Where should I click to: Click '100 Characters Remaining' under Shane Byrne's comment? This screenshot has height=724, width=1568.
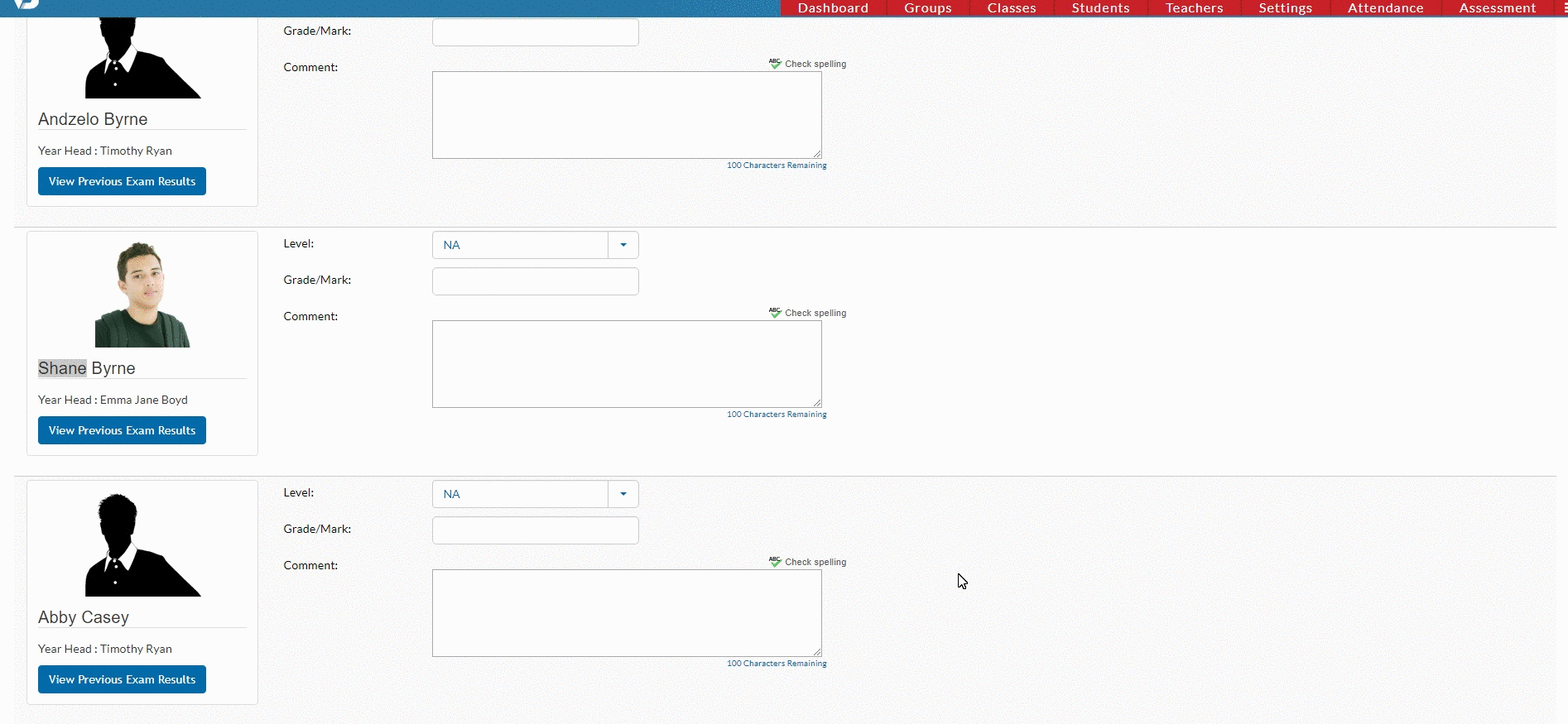pyautogui.click(x=777, y=415)
